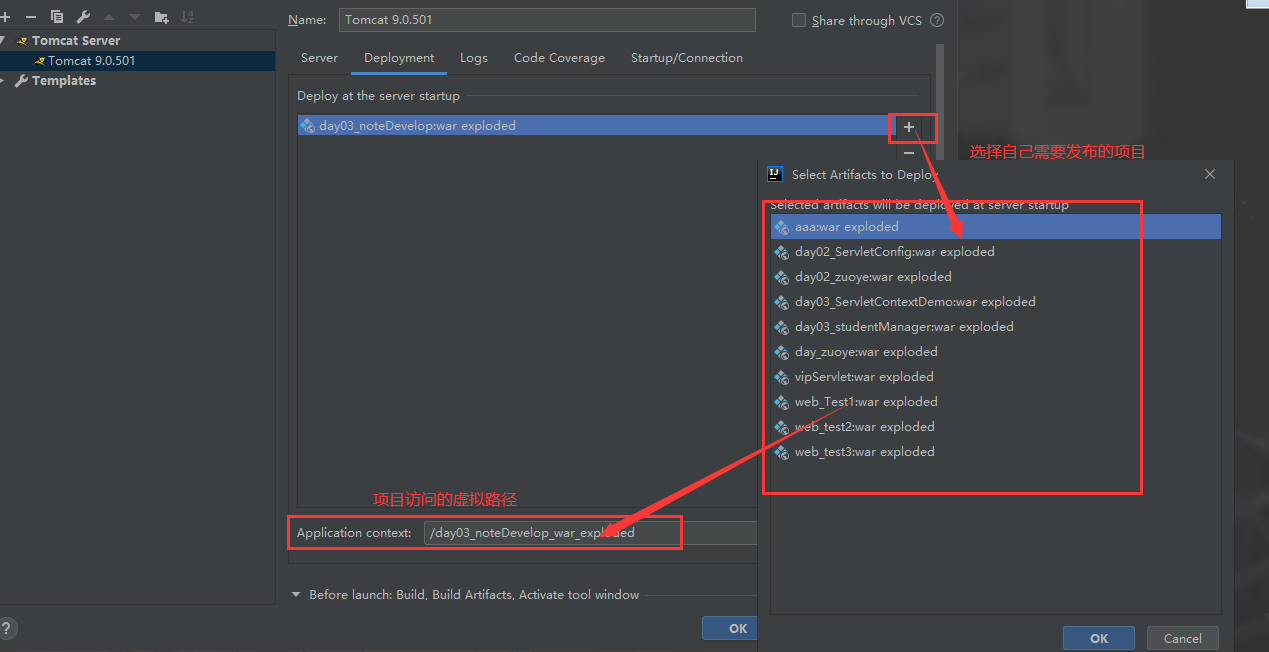Pick the day03_studentManager:war exploded artifact
Viewport: 1269px width, 652px height.
tap(996, 327)
